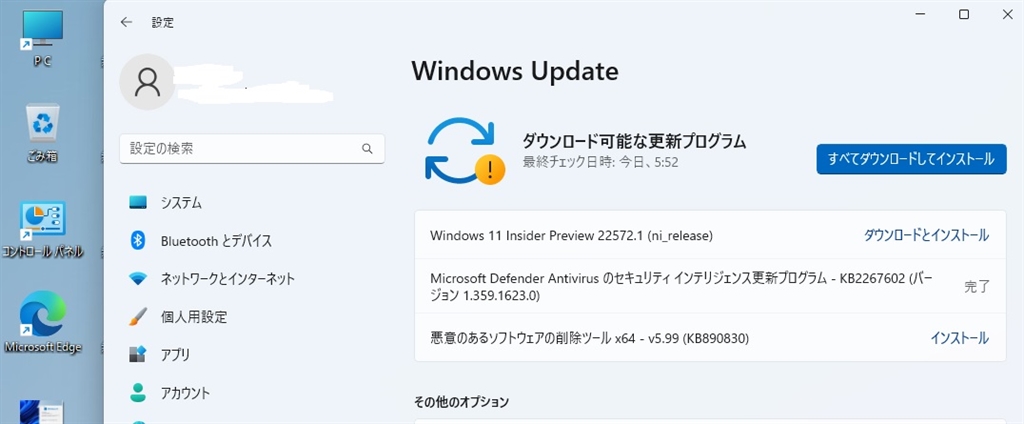Maximize the Settings window
The width and height of the screenshot is (1024, 424).
pyautogui.click(x=964, y=14)
